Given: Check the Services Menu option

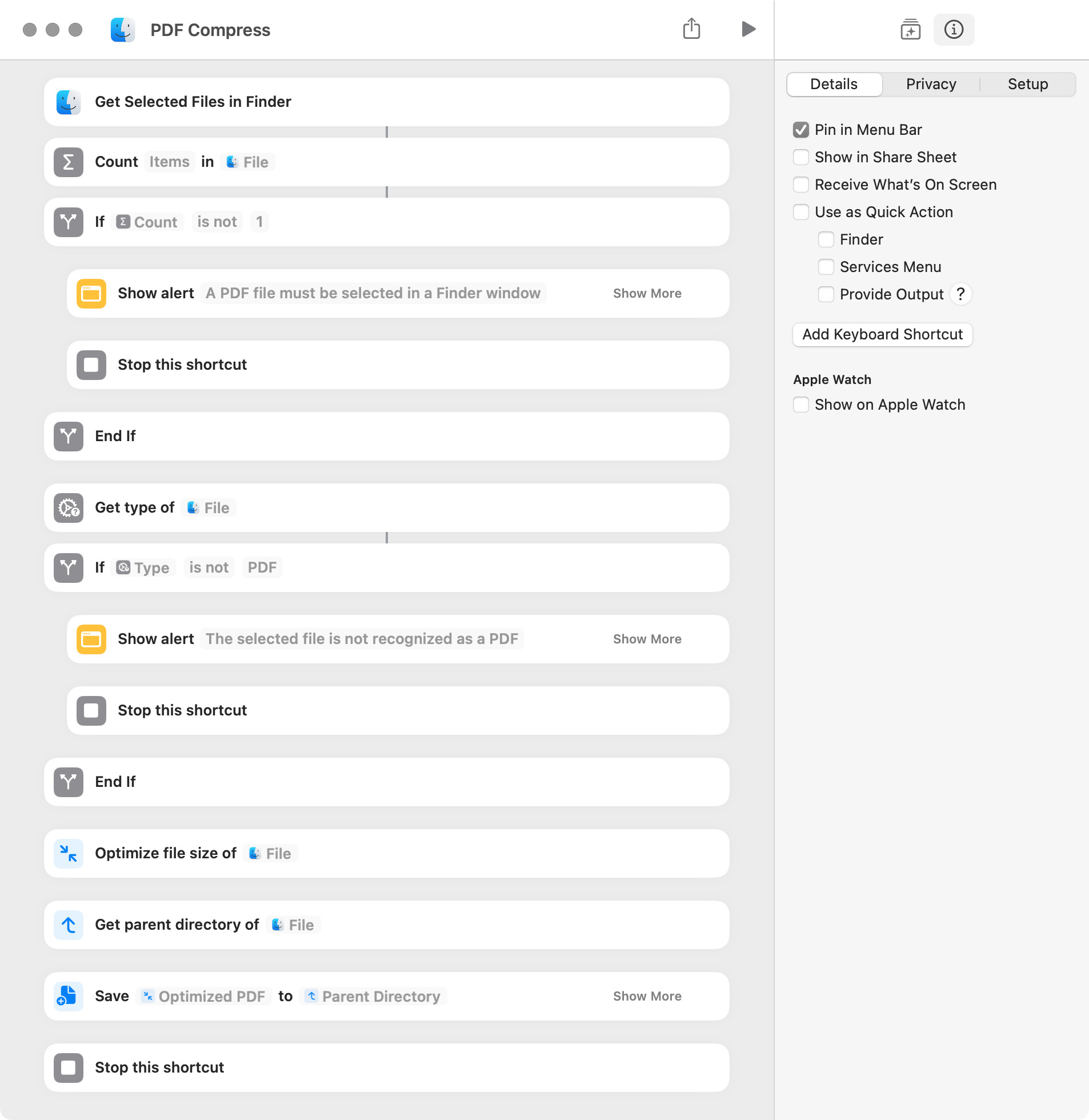Looking at the screenshot, I should (826, 267).
